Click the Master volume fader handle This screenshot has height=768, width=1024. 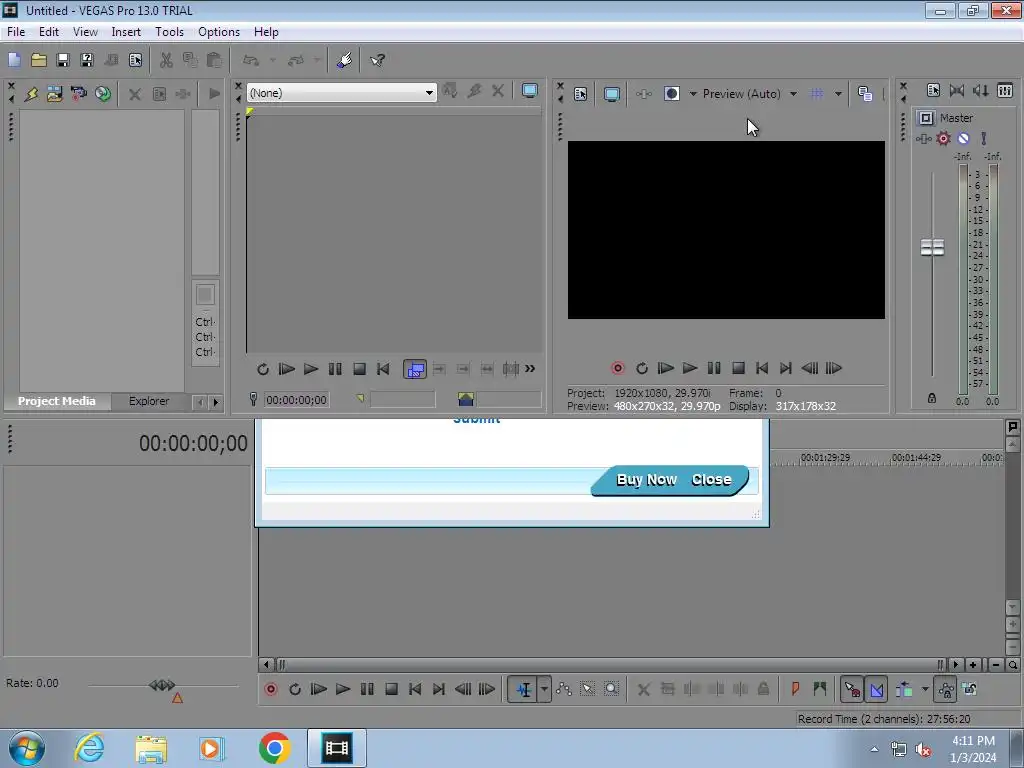[x=932, y=248]
